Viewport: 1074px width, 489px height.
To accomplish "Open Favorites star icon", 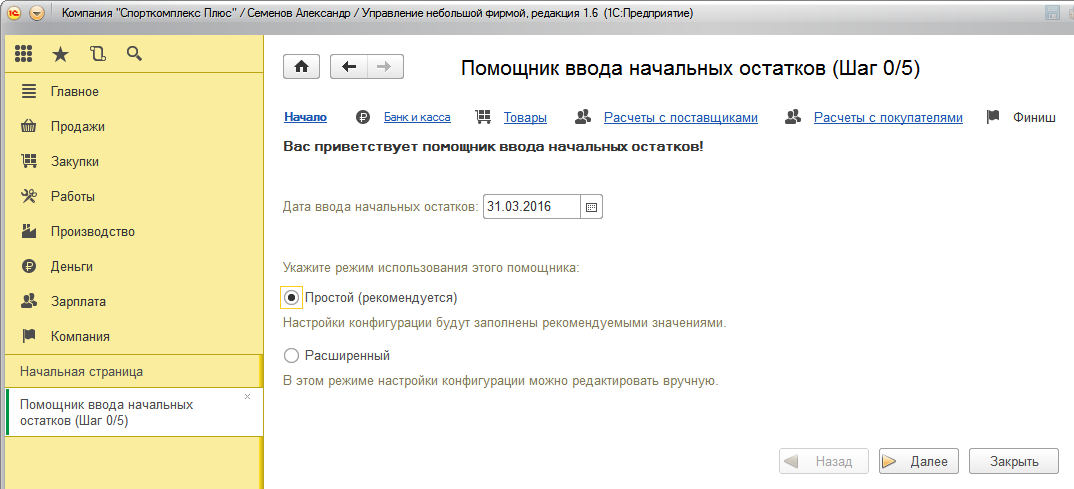I will pyautogui.click(x=61, y=54).
